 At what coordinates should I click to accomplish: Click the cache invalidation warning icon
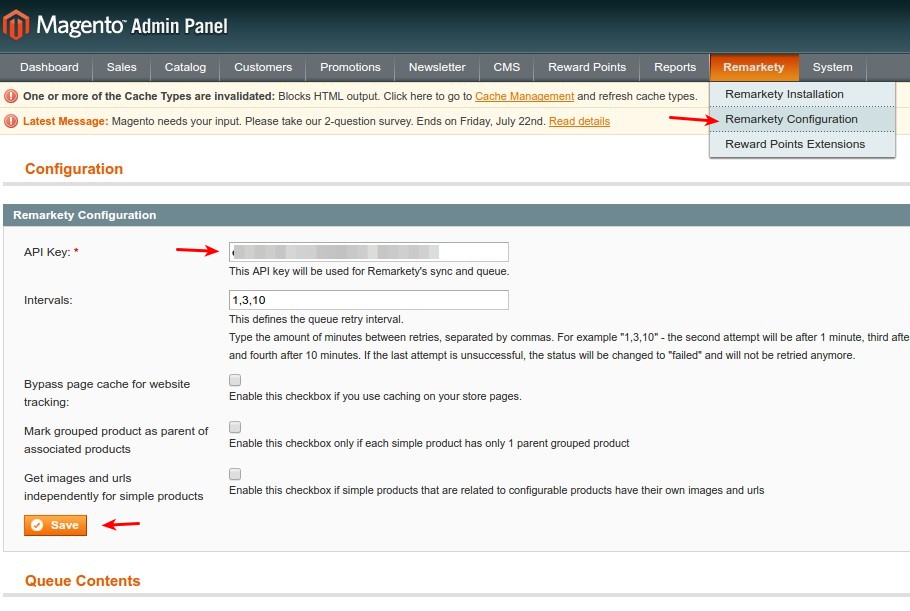[x=11, y=96]
